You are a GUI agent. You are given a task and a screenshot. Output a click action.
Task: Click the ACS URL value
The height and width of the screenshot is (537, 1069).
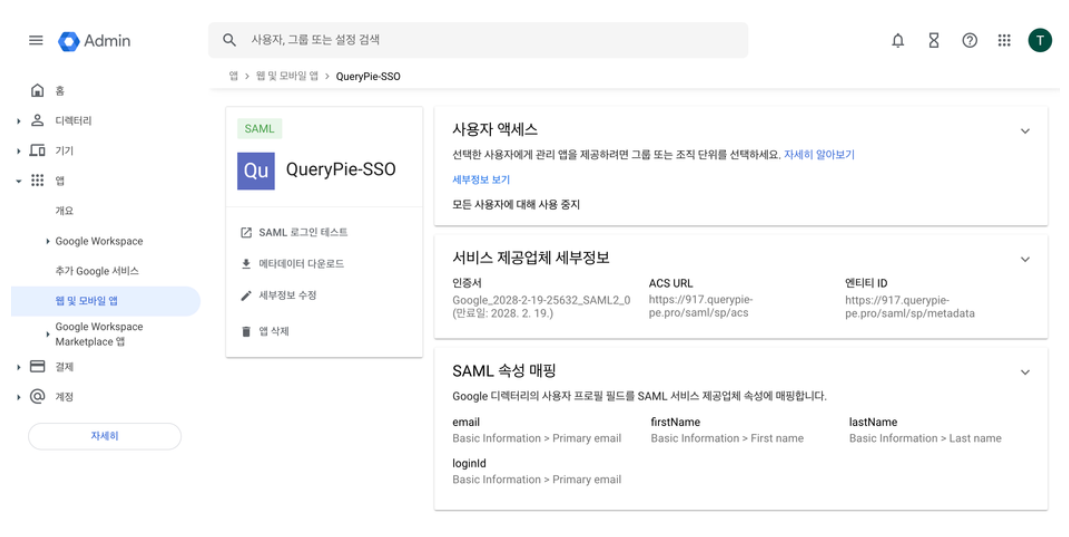point(701,307)
